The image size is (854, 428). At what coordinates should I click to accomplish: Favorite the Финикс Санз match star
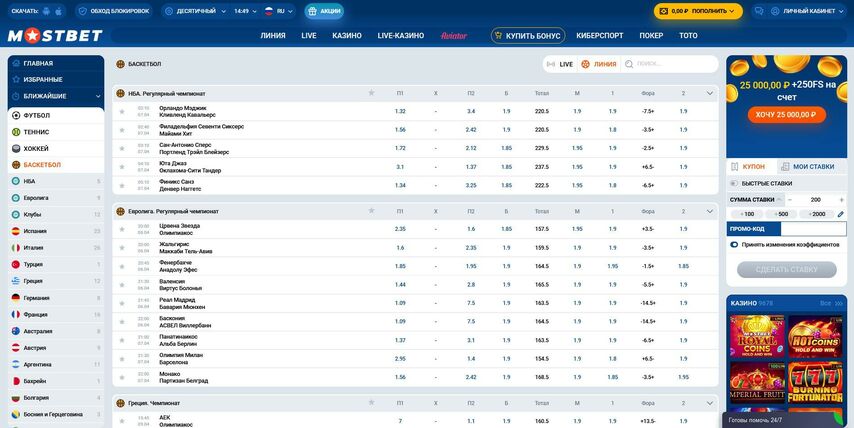pyautogui.click(x=121, y=186)
